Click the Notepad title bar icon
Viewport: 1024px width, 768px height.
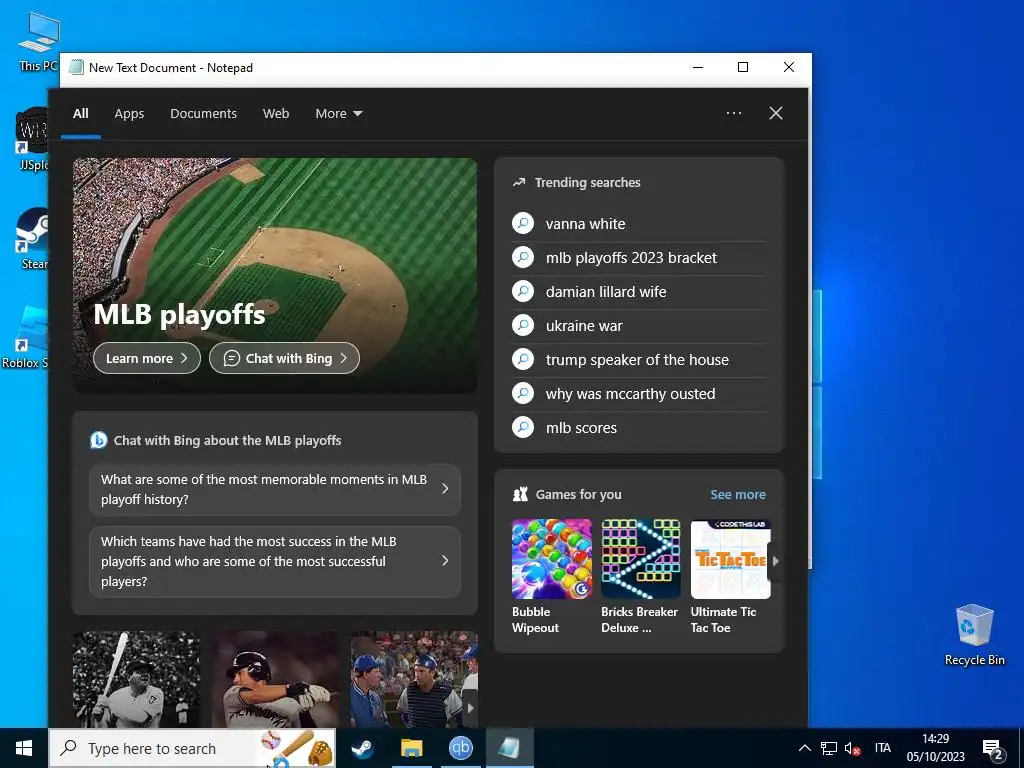coord(76,67)
